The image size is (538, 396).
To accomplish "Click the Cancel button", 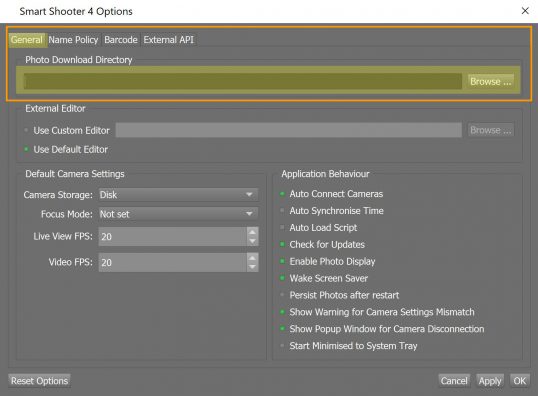I will coord(454,381).
